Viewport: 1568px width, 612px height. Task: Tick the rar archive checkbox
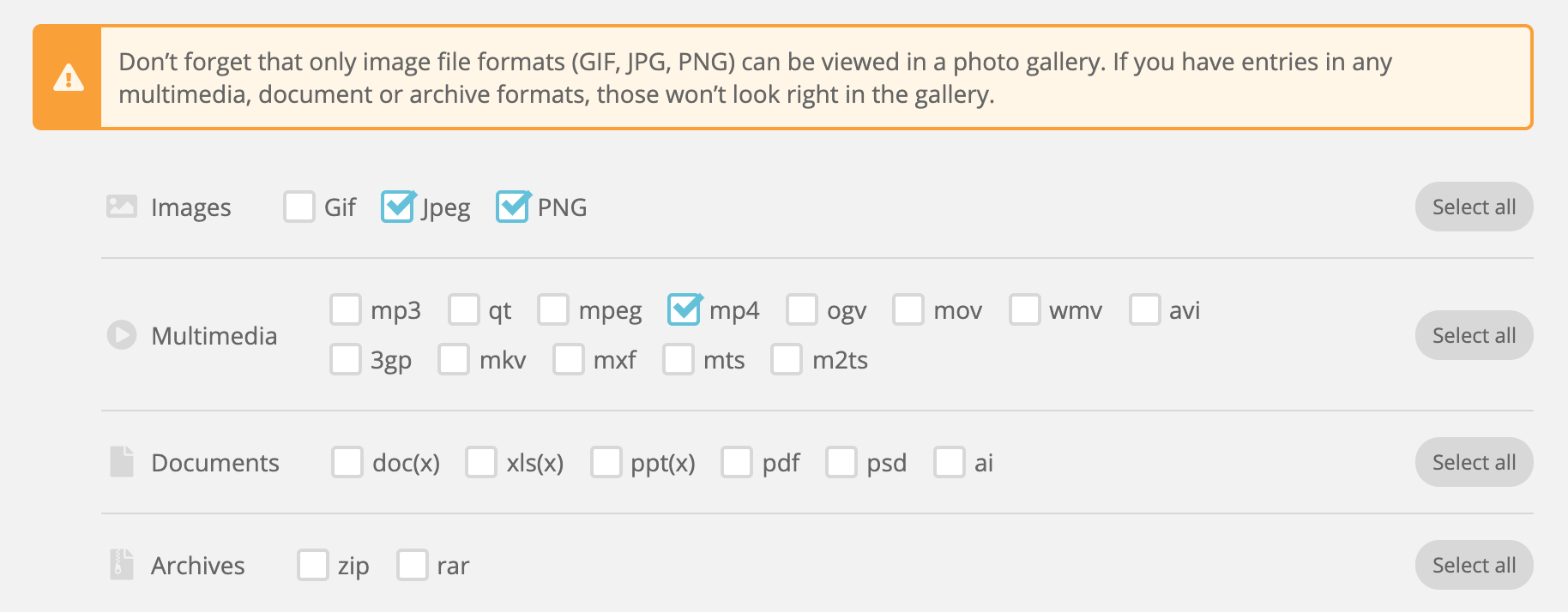(413, 565)
